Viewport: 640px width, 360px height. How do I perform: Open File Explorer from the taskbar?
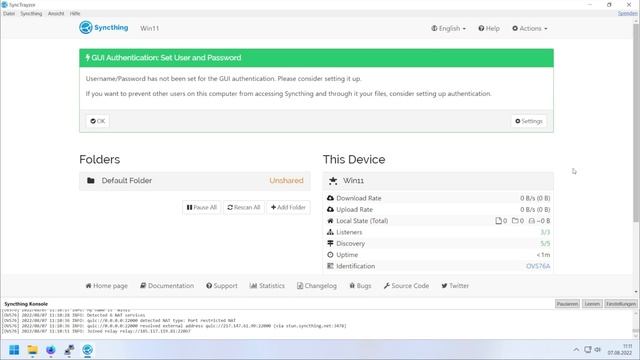[33, 350]
